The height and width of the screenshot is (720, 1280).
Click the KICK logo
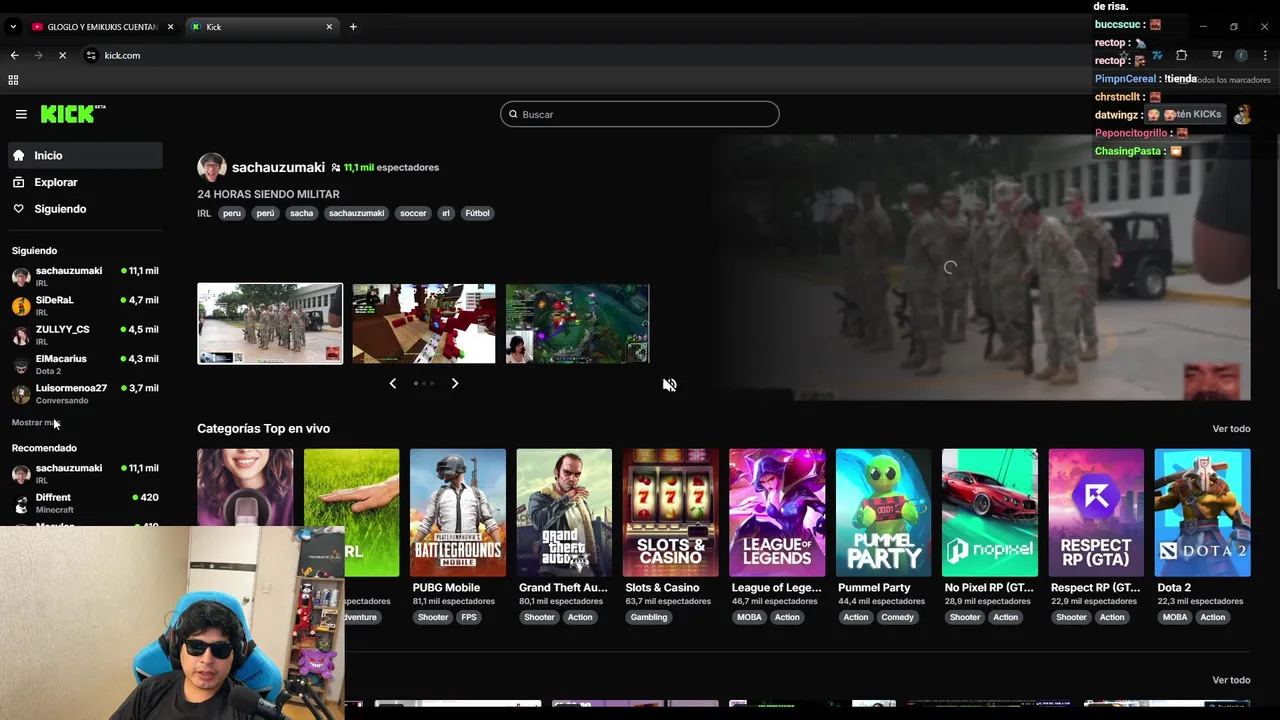[73, 114]
